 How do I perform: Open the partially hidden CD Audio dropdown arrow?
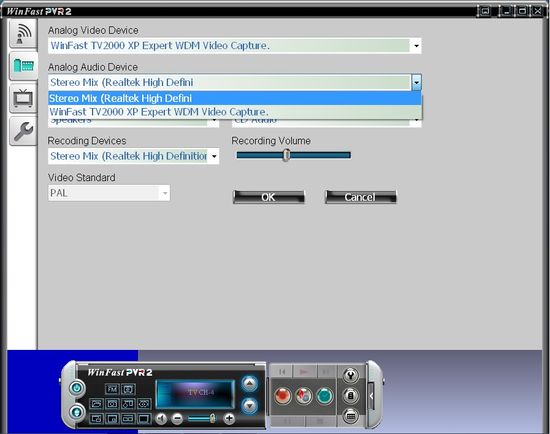pos(416,121)
